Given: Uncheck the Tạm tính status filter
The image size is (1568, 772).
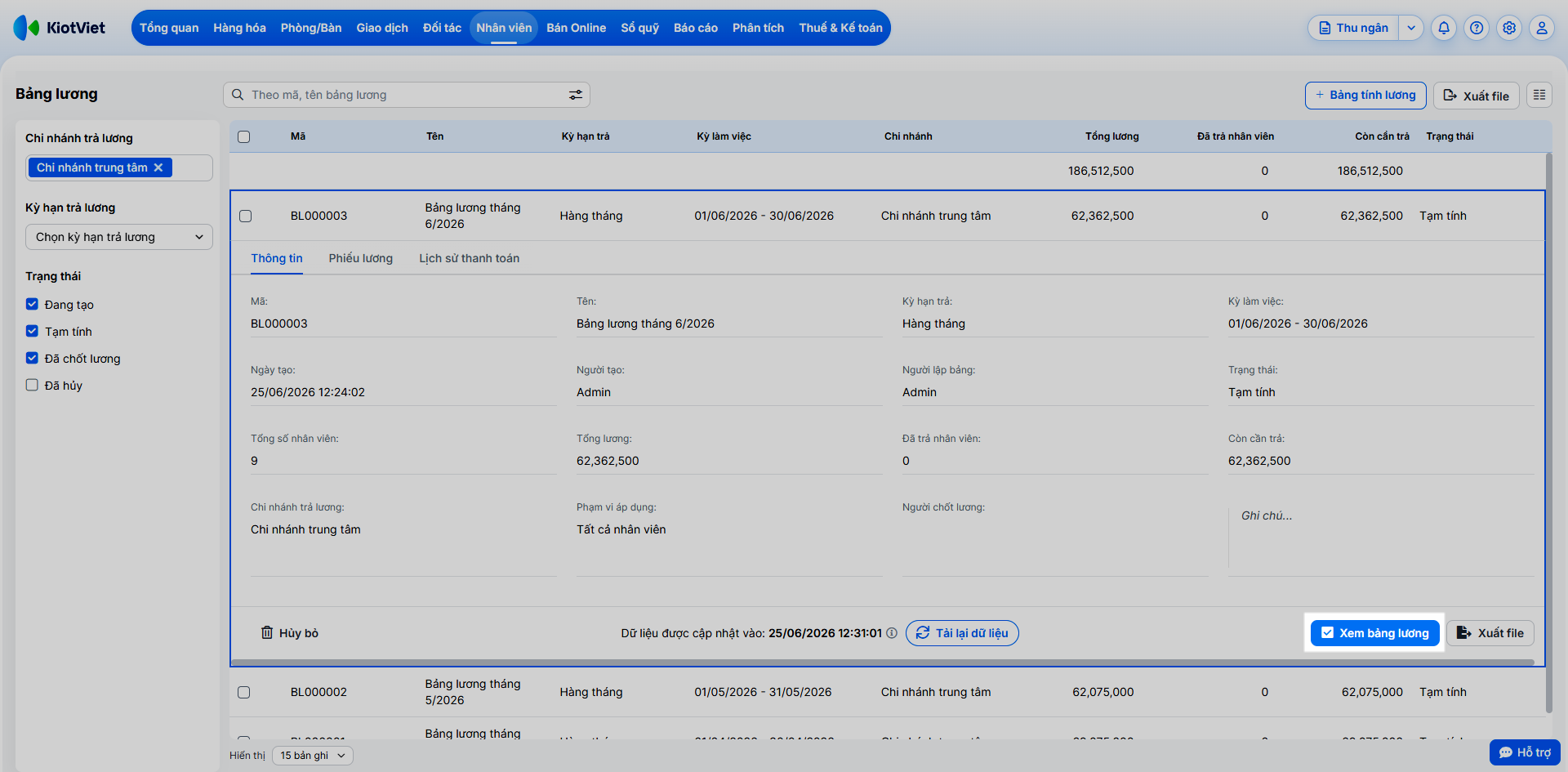Looking at the screenshot, I should pyautogui.click(x=32, y=331).
